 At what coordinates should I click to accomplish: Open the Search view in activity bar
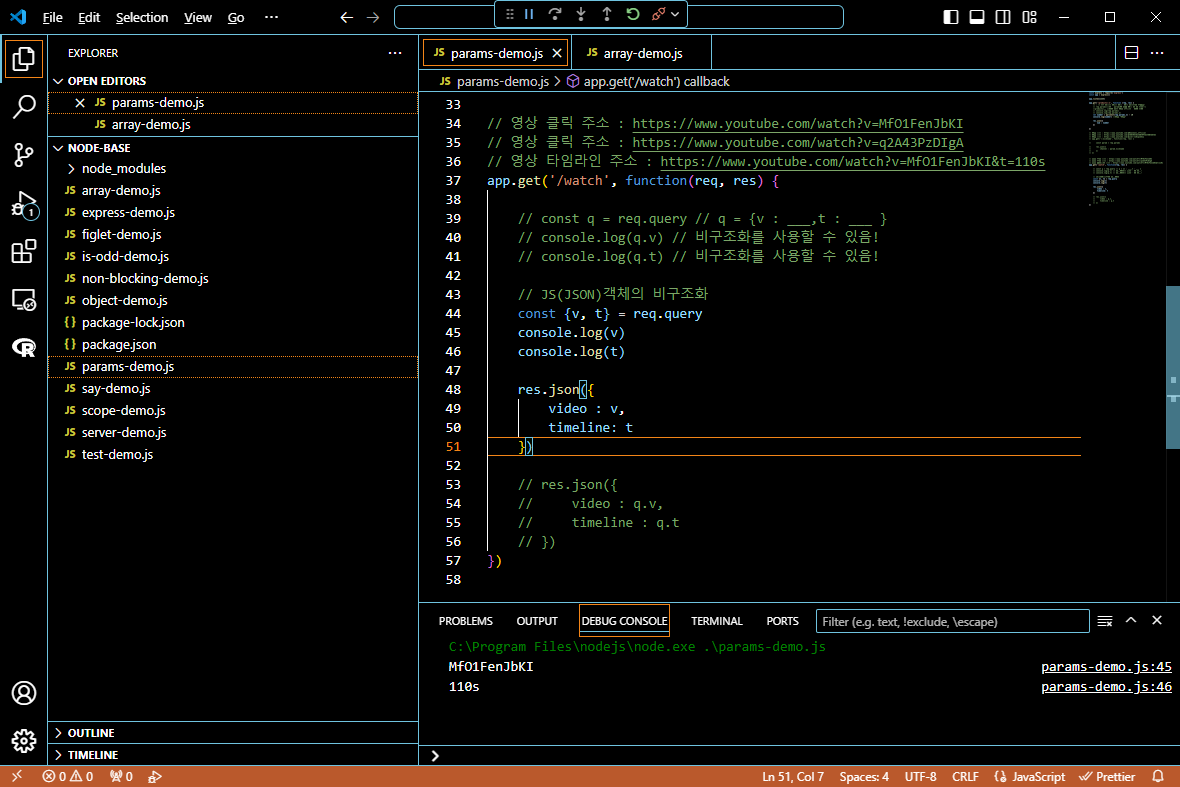click(23, 107)
